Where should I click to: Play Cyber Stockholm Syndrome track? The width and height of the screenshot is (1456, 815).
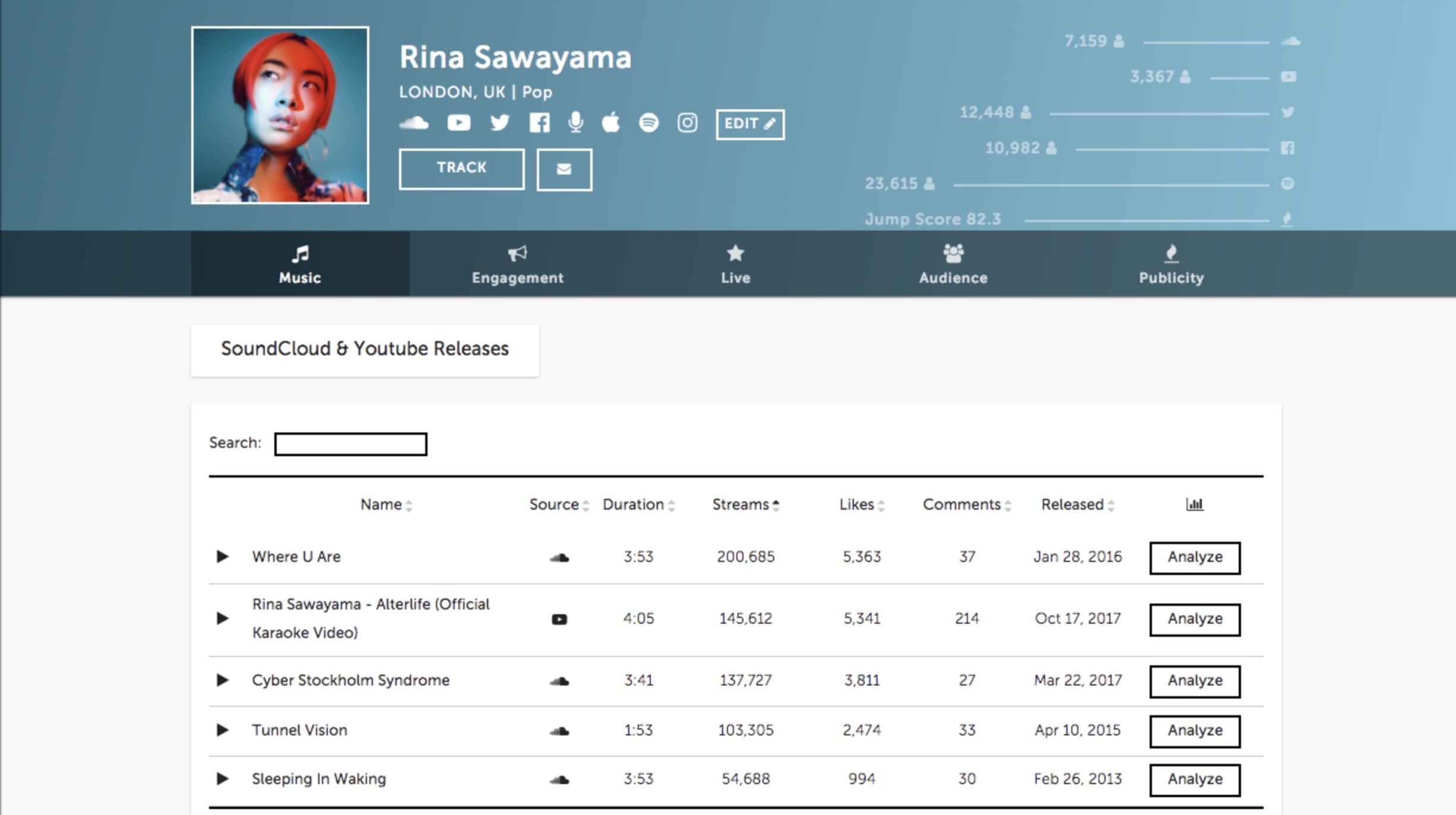click(x=223, y=680)
